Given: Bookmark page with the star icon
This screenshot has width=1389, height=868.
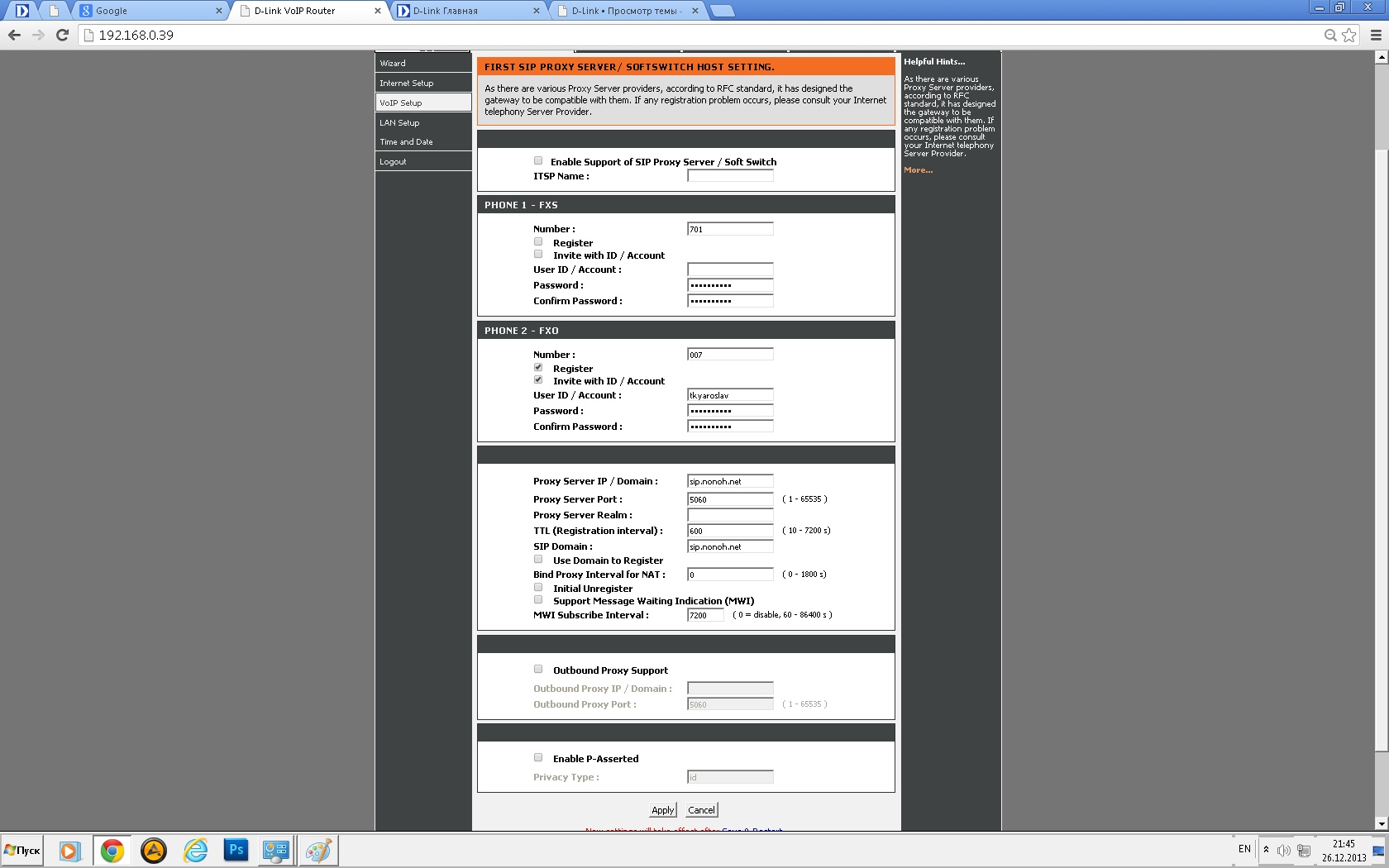Looking at the screenshot, I should coord(1349,35).
